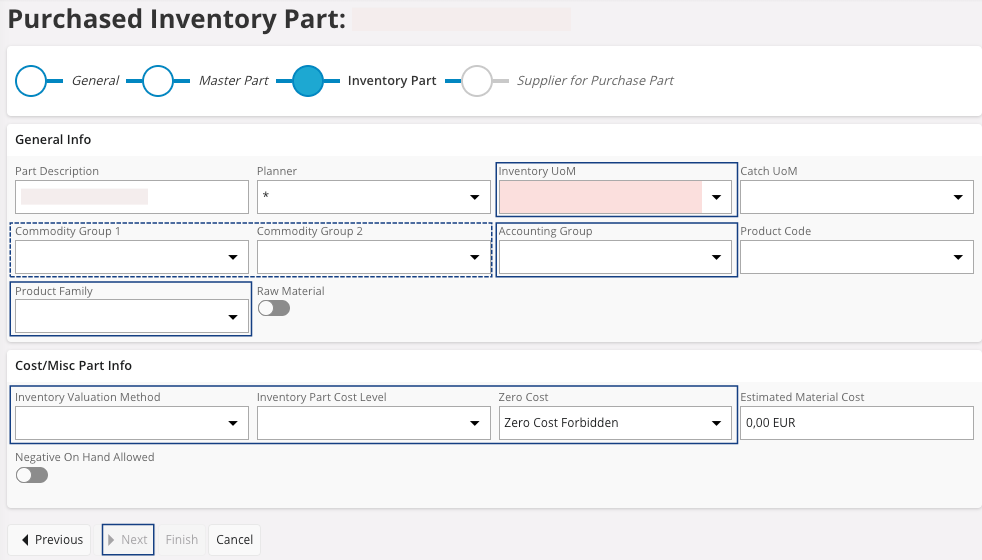Select the Accounting Group dropdown arrow
The image size is (982, 560).
716,258
